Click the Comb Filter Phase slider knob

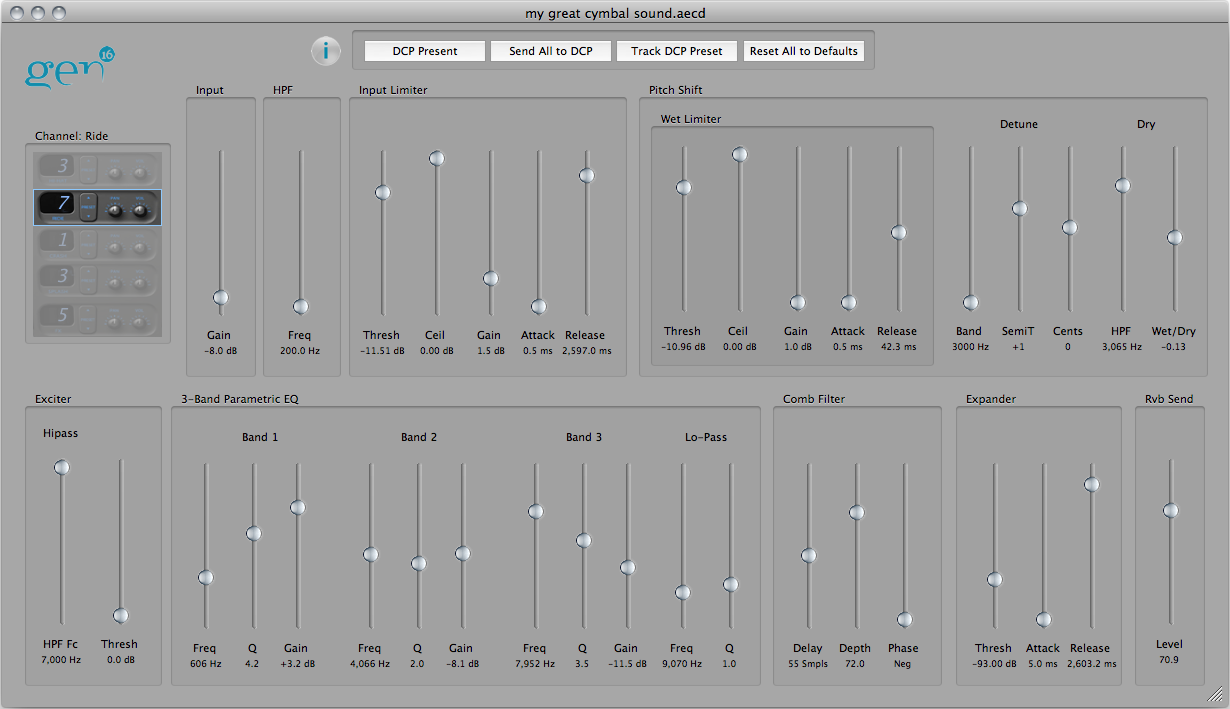click(904, 619)
